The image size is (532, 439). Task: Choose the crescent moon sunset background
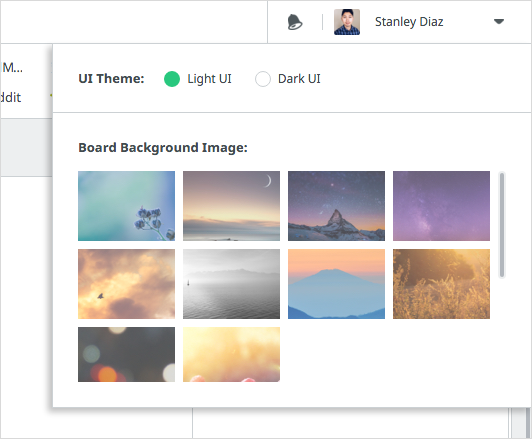point(231,206)
